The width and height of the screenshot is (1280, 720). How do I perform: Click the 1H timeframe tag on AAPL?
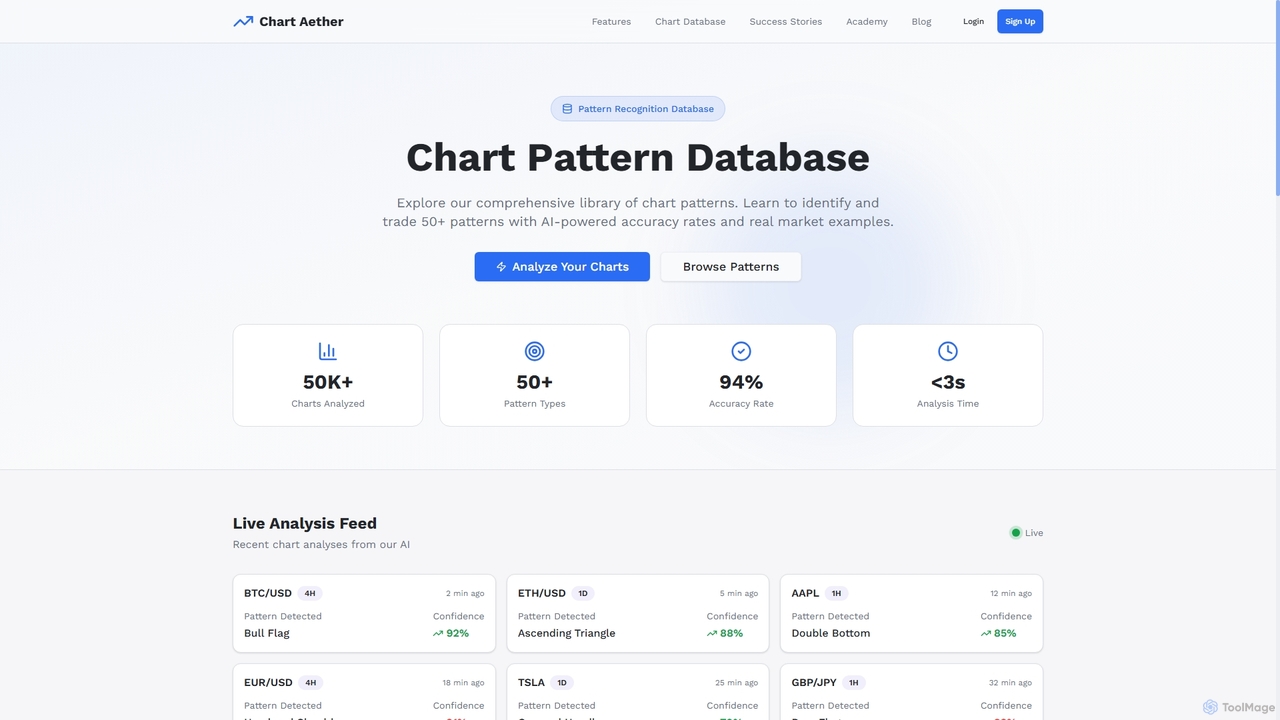point(837,594)
